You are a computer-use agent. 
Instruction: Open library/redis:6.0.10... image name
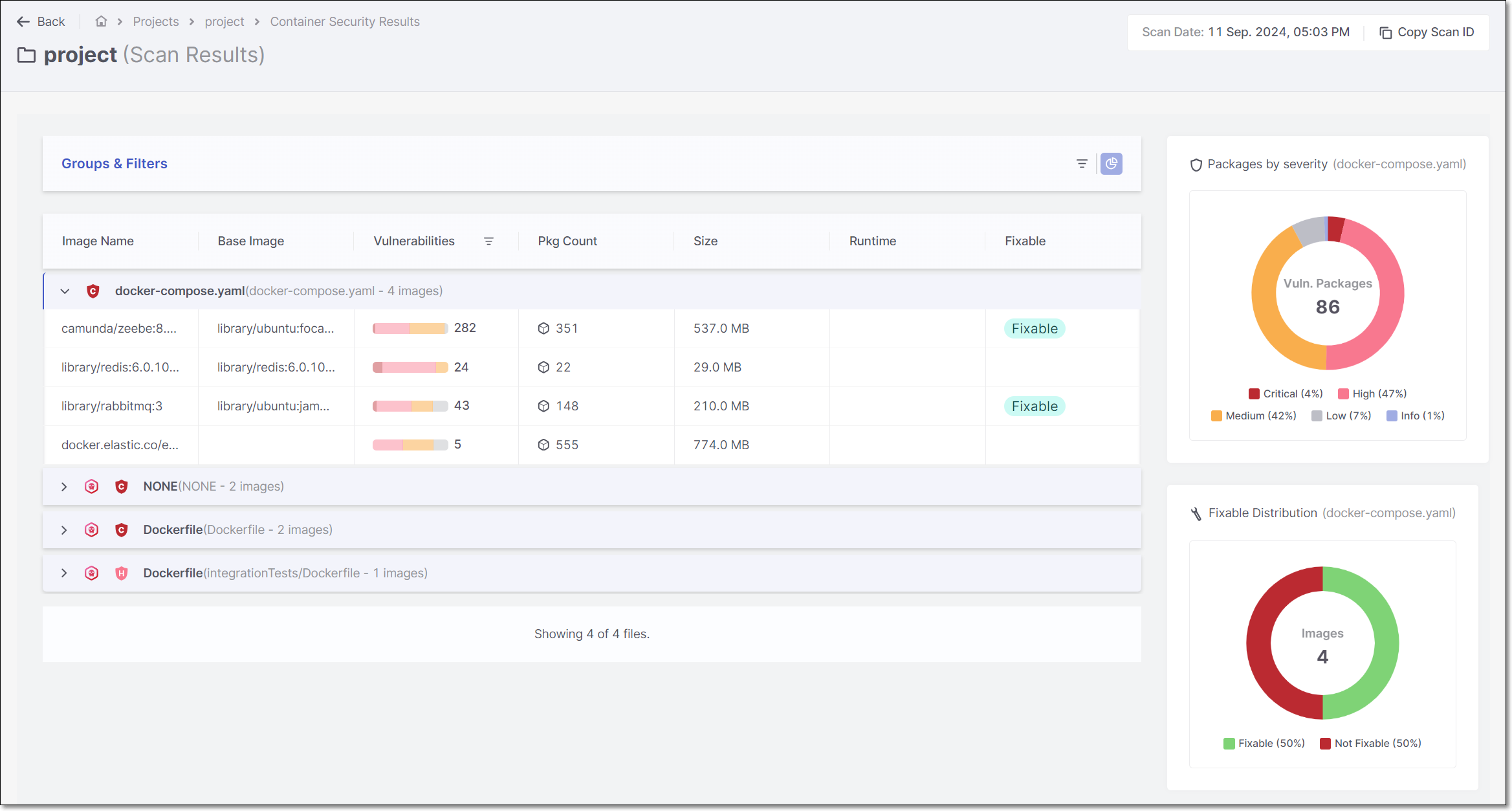tap(120, 368)
